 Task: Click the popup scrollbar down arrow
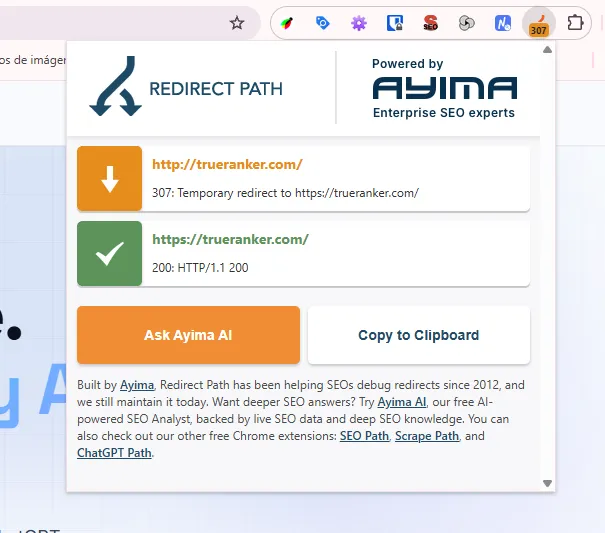pyautogui.click(x=547, y=483)
